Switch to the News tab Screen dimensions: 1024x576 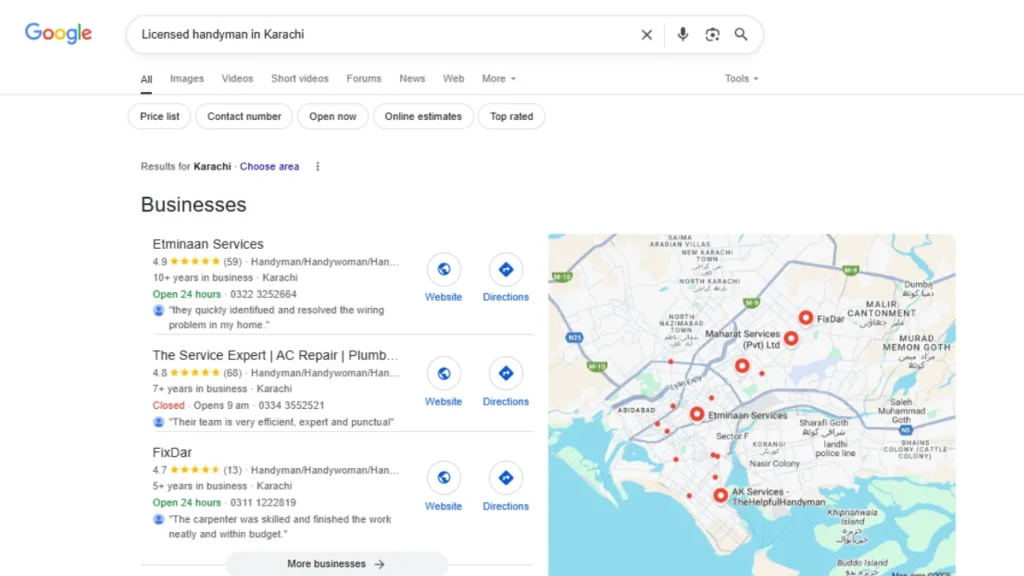tap(412, 78)
